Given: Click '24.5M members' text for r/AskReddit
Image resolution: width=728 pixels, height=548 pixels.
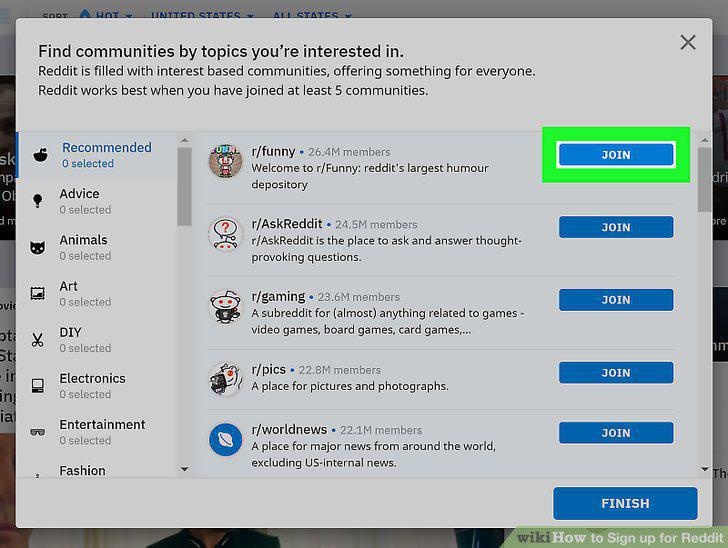Looking at the screenshot, I should pos(376,224).
